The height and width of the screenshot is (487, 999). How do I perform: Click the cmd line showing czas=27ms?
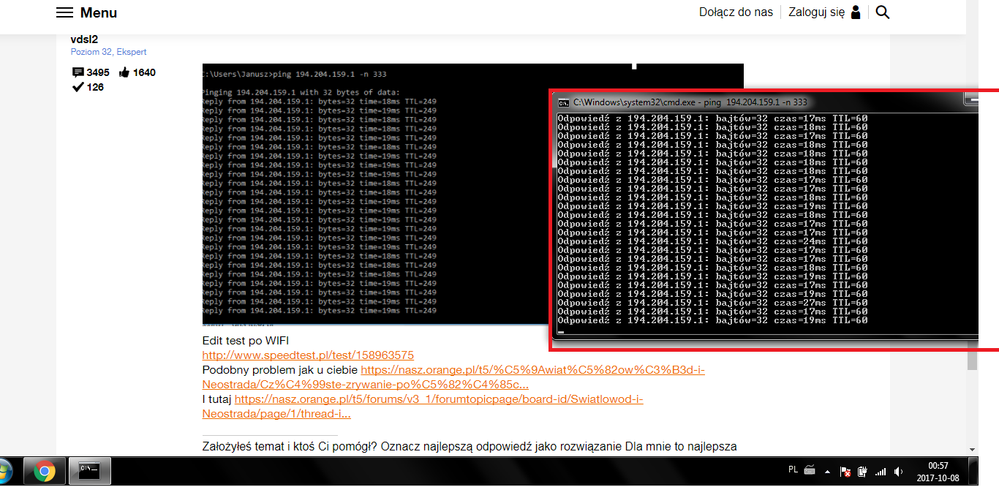point(712,303)
